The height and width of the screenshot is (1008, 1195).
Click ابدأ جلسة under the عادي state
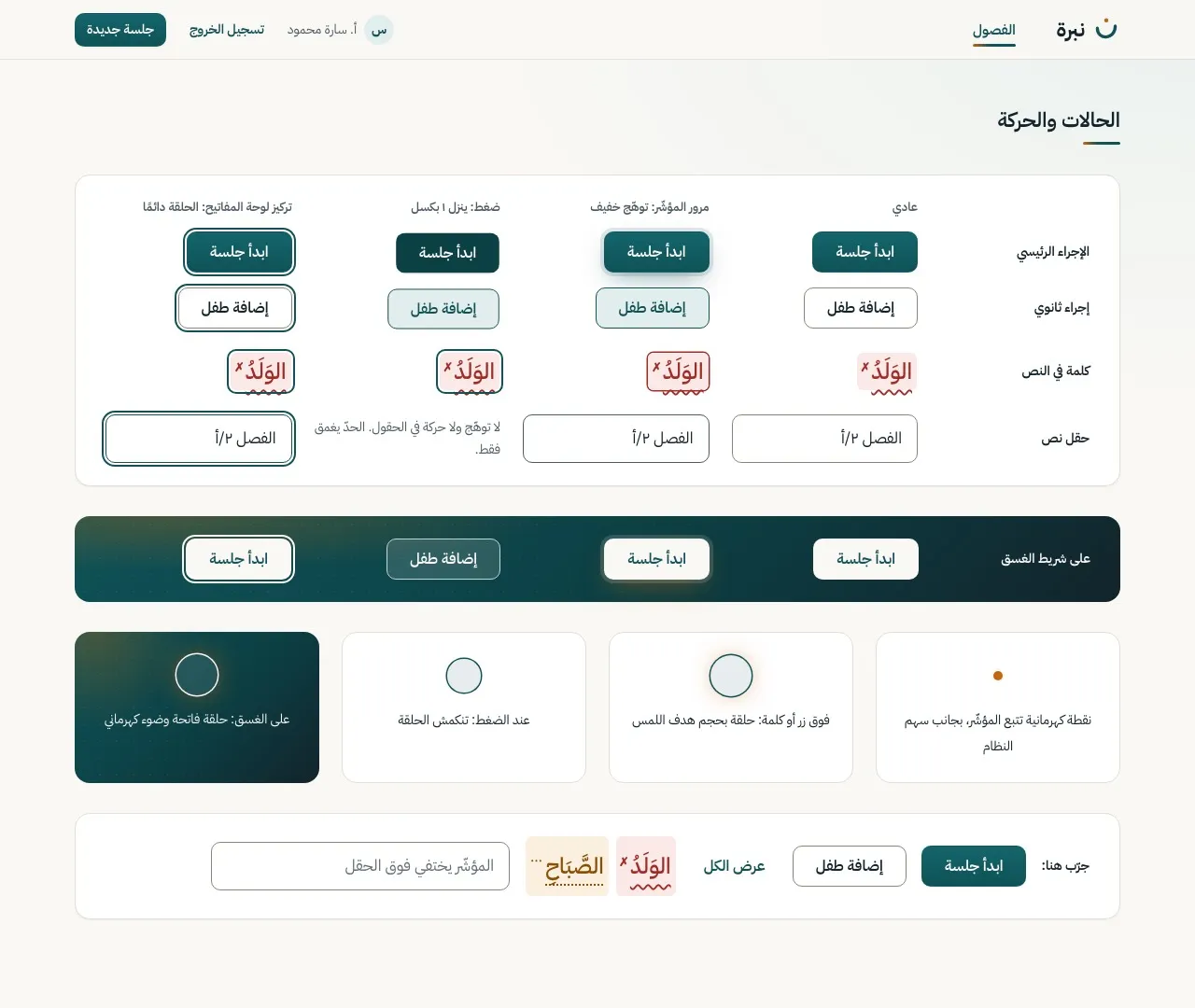point(865,252)
